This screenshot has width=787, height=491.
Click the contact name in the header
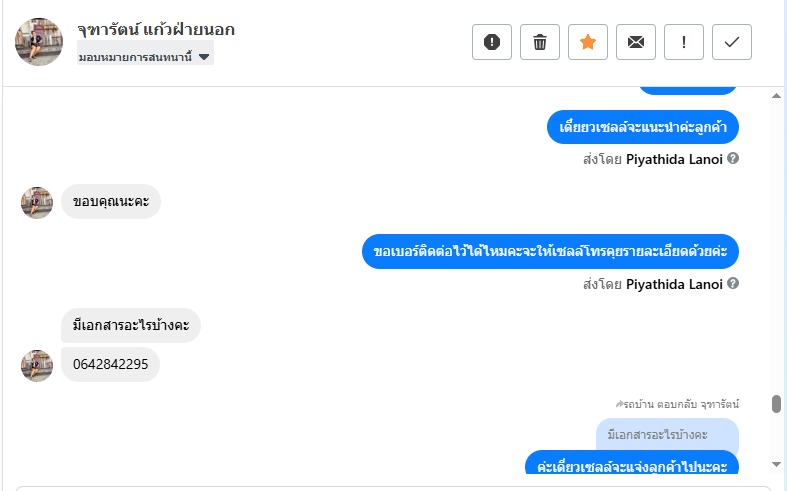(156, 30)
